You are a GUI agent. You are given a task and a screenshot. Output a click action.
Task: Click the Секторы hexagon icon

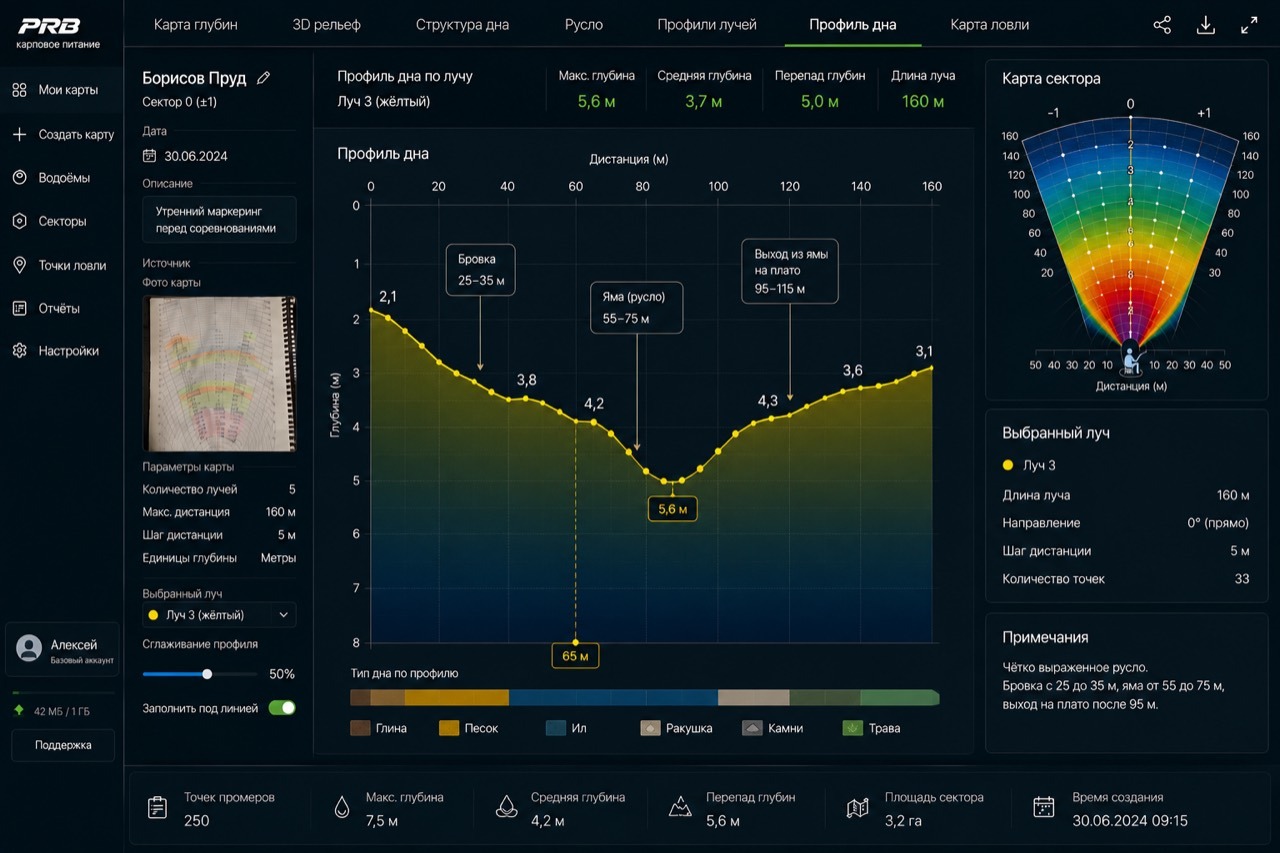tap(19, 221)
